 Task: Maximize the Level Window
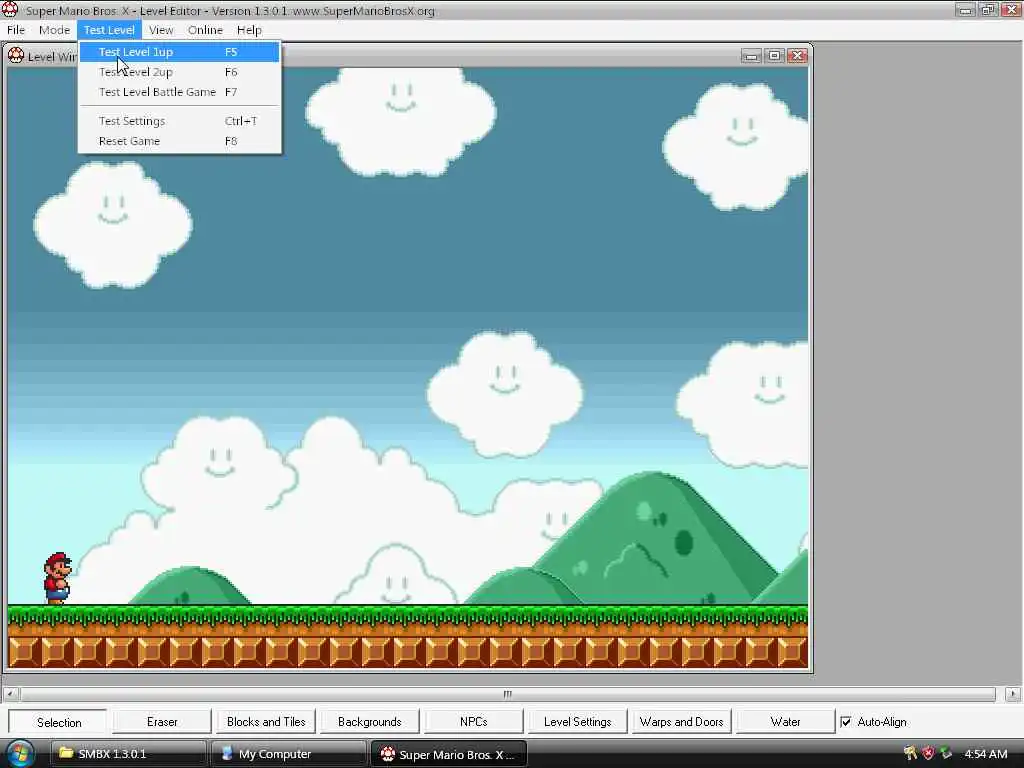coord(775,56)
